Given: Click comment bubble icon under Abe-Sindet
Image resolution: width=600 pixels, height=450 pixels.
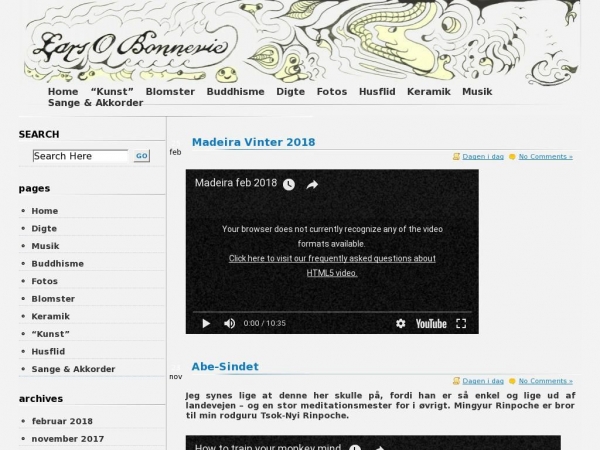Looking at the screenshot, I should pos(512,381).
